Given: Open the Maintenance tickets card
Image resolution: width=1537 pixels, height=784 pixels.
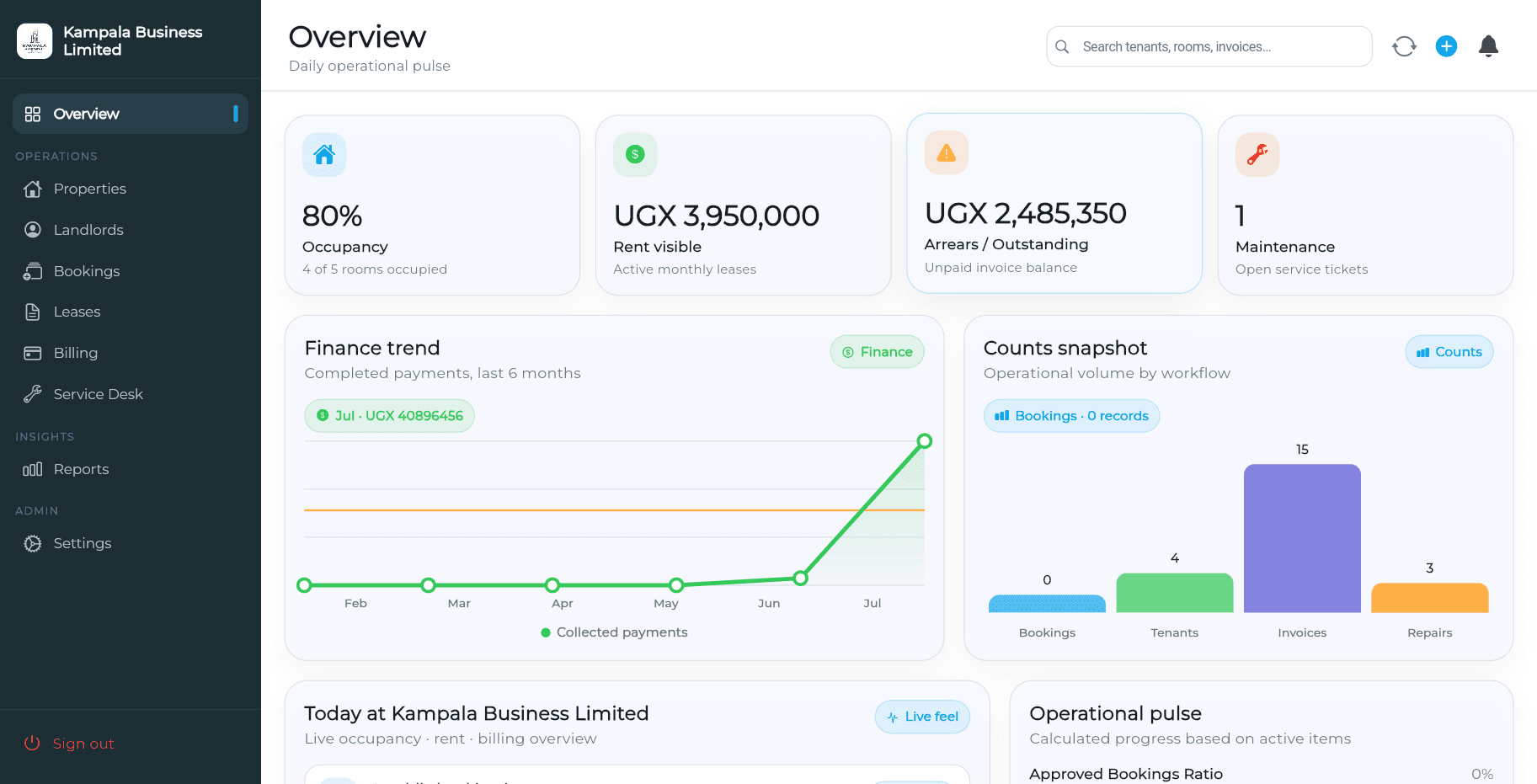Looking at the screenshot, I should [x=1365, y=205].
